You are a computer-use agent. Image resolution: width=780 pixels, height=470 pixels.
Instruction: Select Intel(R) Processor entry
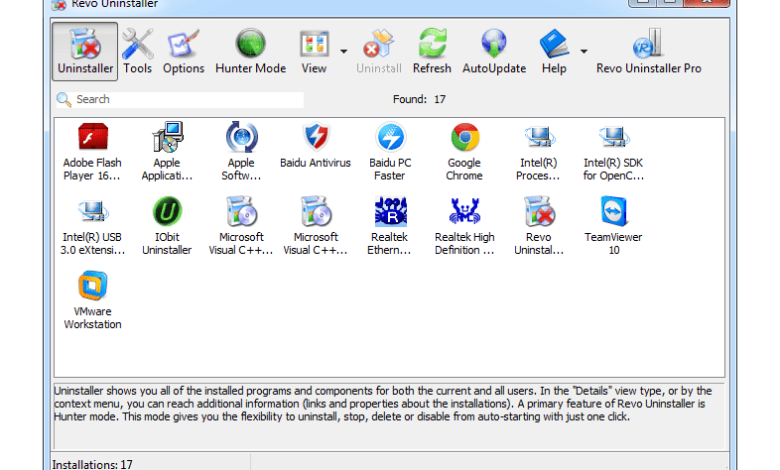pyautogui.click(x=539, y=152)
